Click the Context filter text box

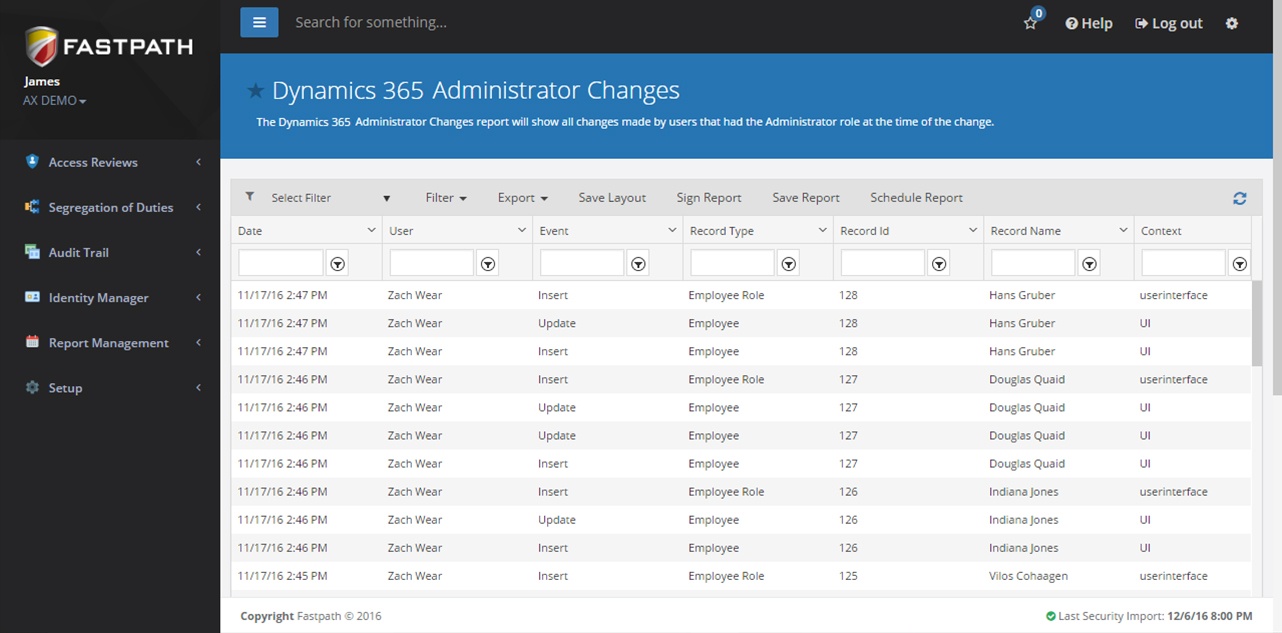click(x=1183, y=264)
